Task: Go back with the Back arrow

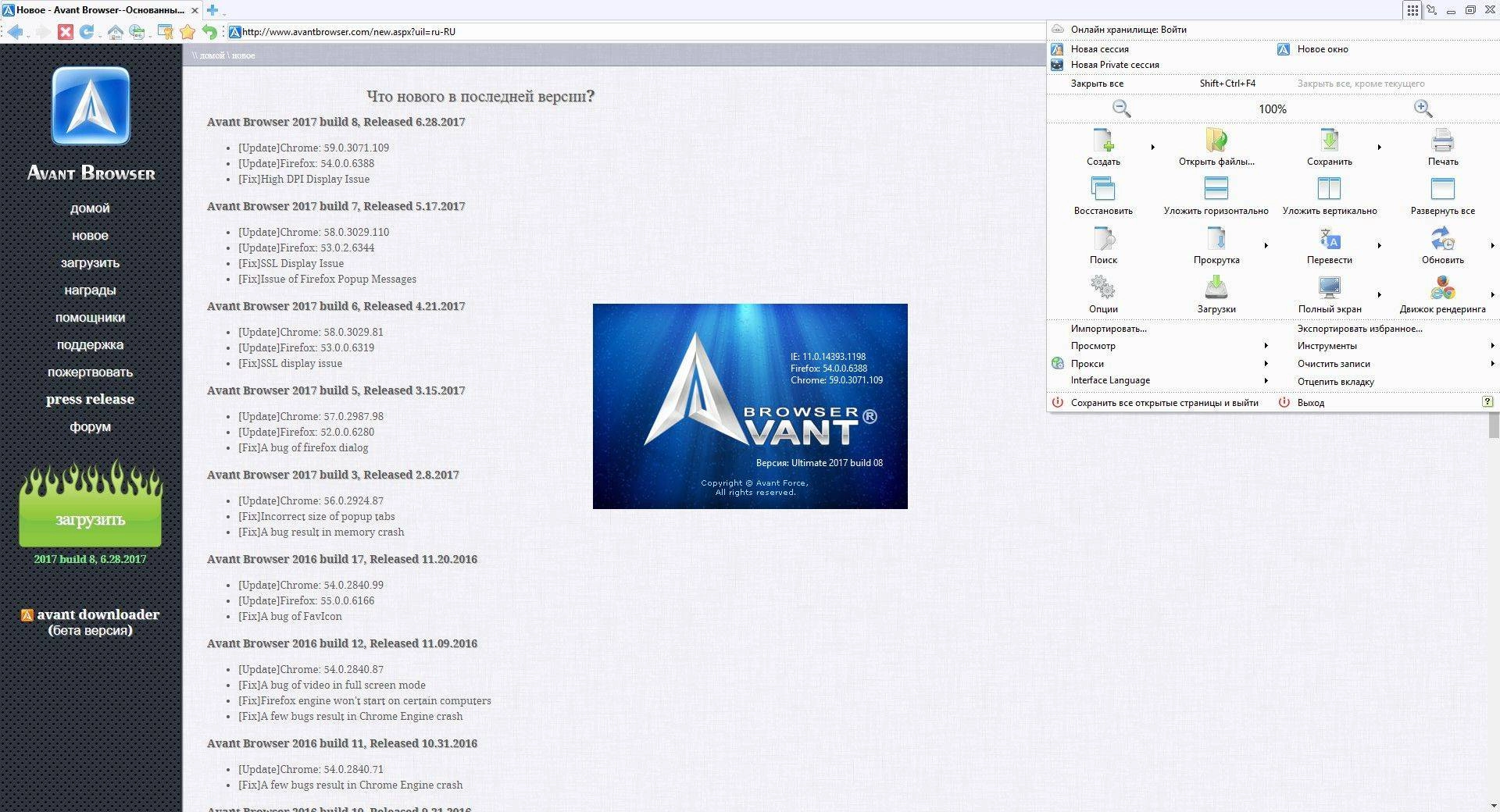Action: 15,32
